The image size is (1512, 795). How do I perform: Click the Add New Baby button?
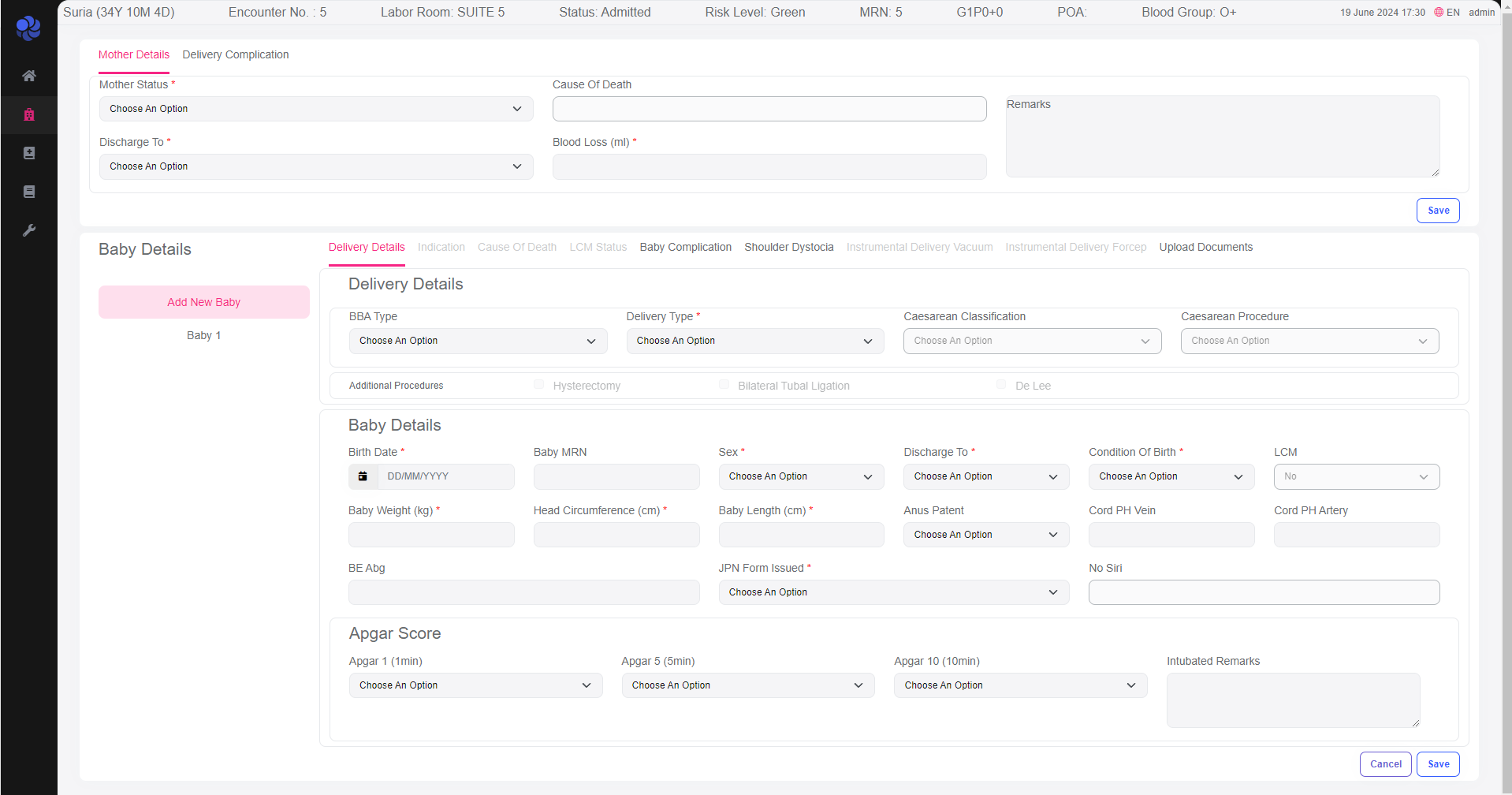[203, 302]
